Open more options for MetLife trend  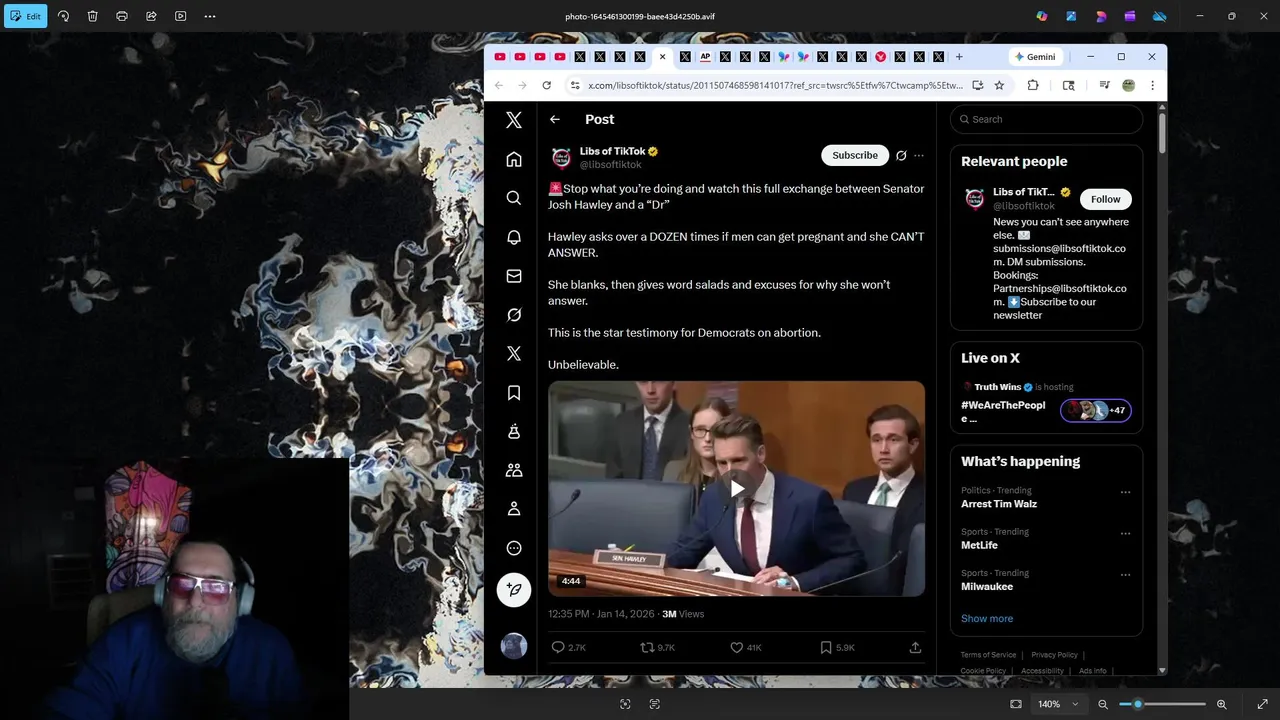(1125, 534)
